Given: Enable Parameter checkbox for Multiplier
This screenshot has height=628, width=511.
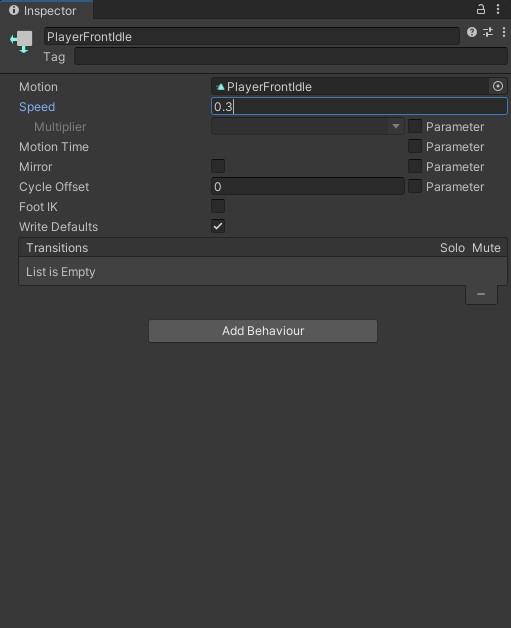Looking at the screenshot, I should (x=415, y=126).
